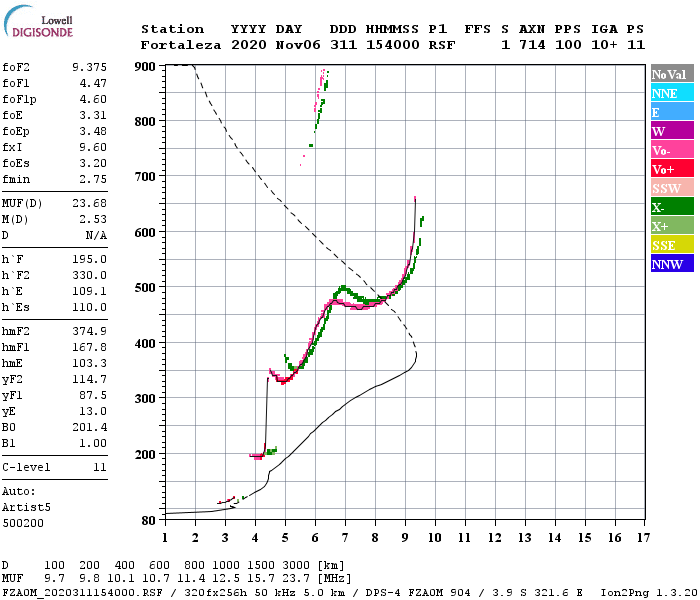
Task: Click the M(D) value 2.53
Action: point(93,219)
